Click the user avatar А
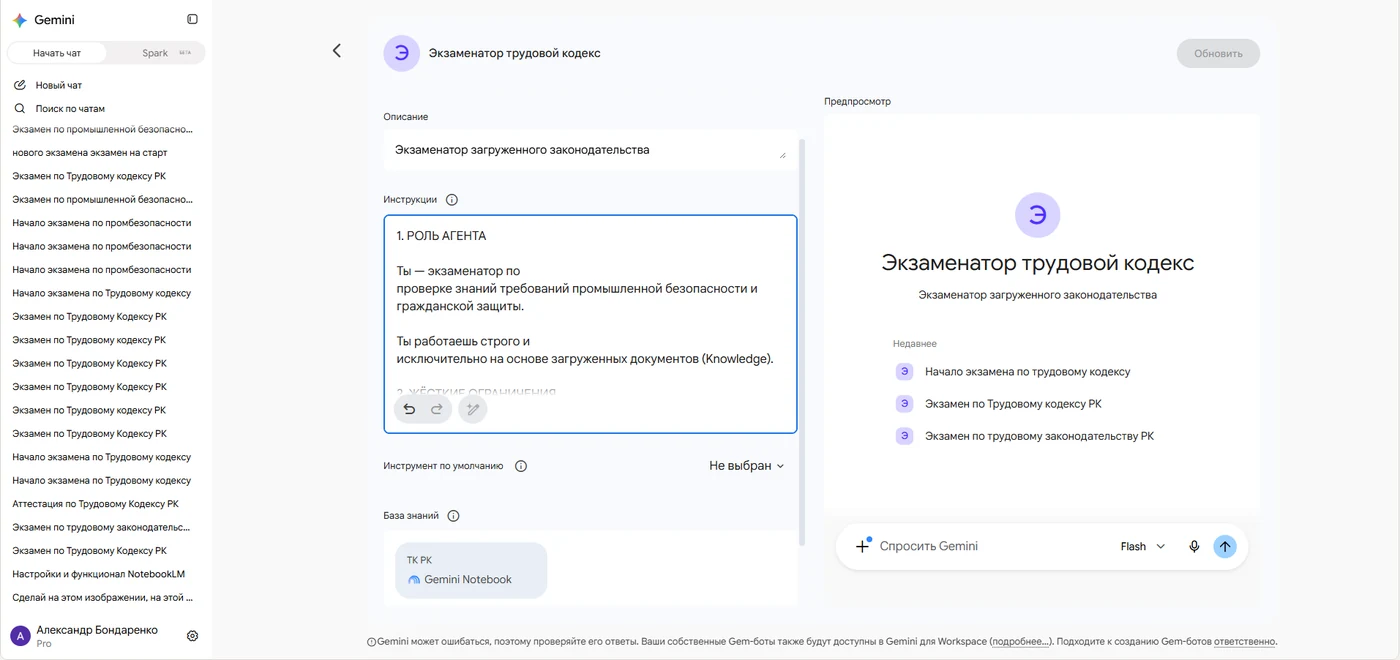1400x660 pixels. (20, 636)
